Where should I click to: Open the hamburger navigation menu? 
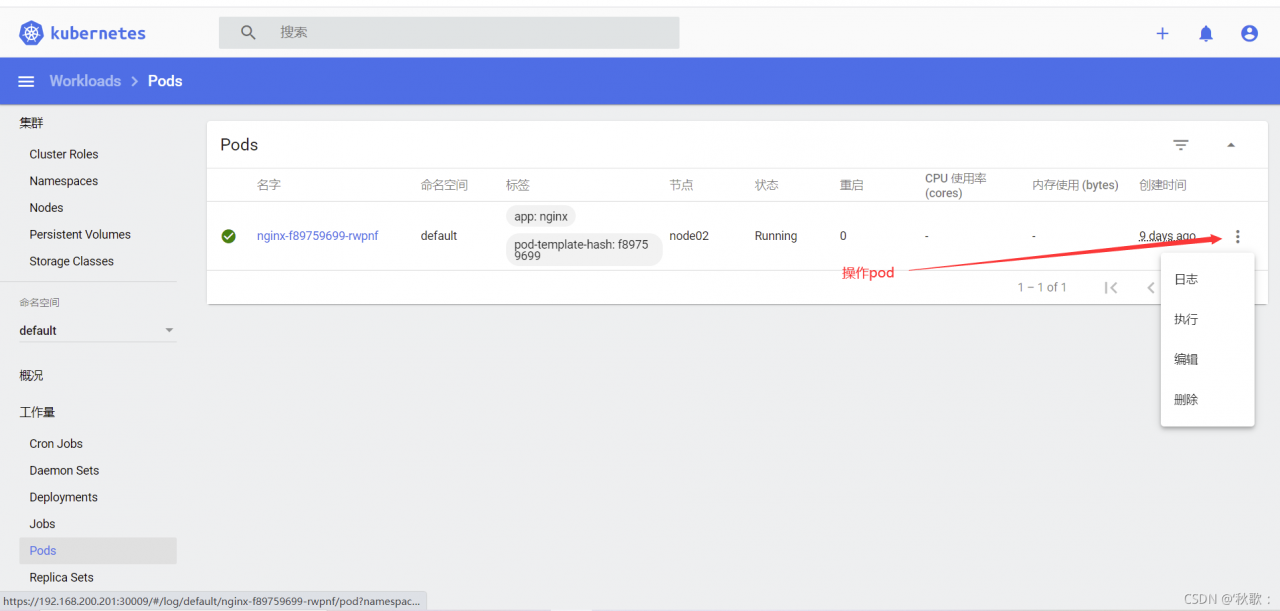coord(27,81)
